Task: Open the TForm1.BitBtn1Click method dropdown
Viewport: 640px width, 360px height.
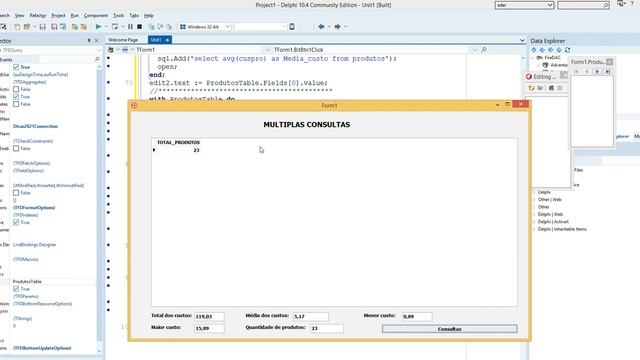Action: [x=474, y=50]
